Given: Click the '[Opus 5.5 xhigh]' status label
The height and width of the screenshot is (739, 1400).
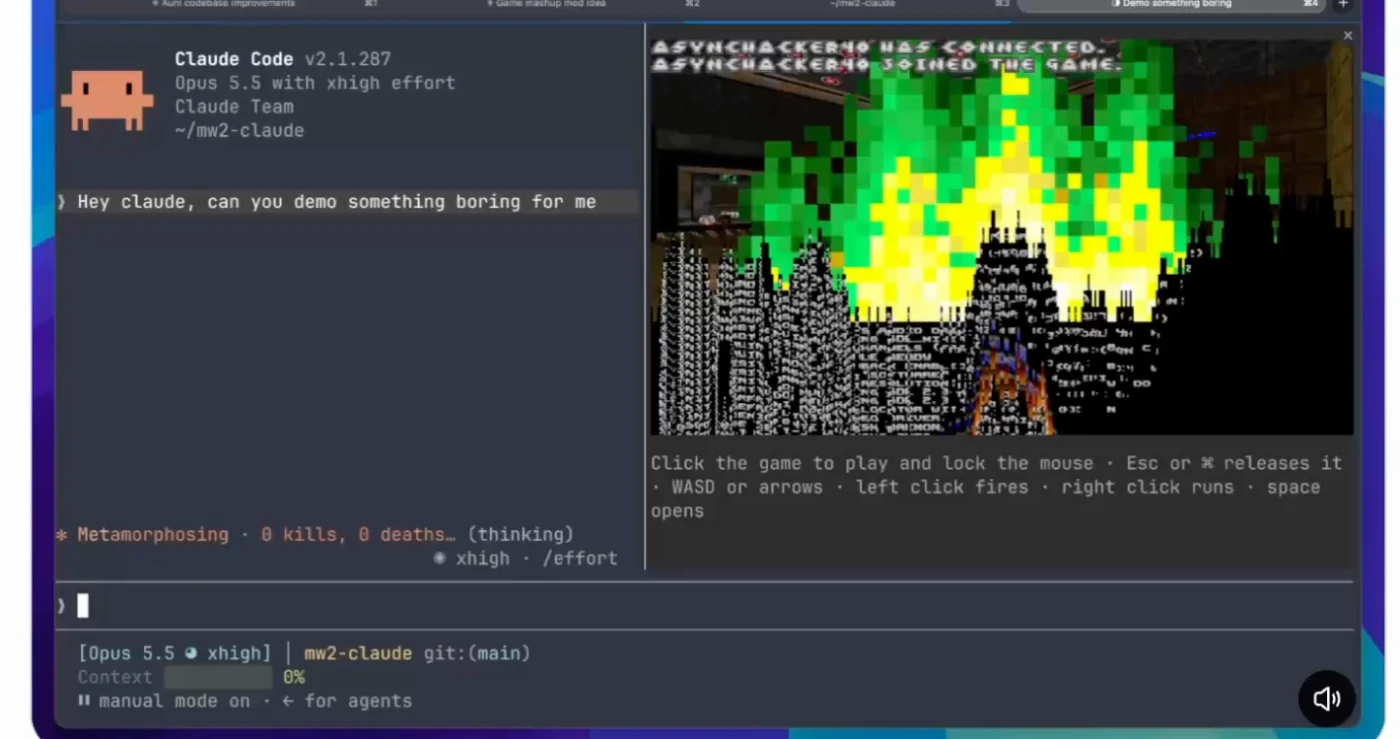Looking at the screenshot, I should (175, 653).
